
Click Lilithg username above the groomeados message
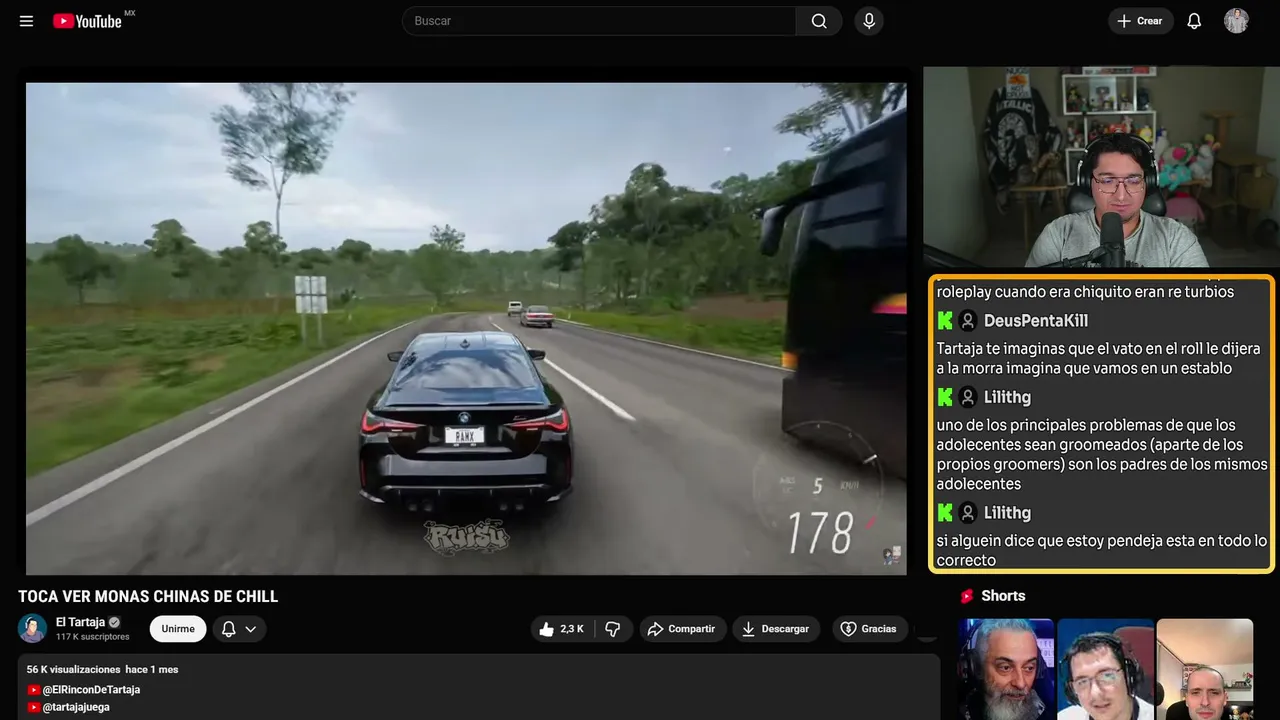point(1007,398)
